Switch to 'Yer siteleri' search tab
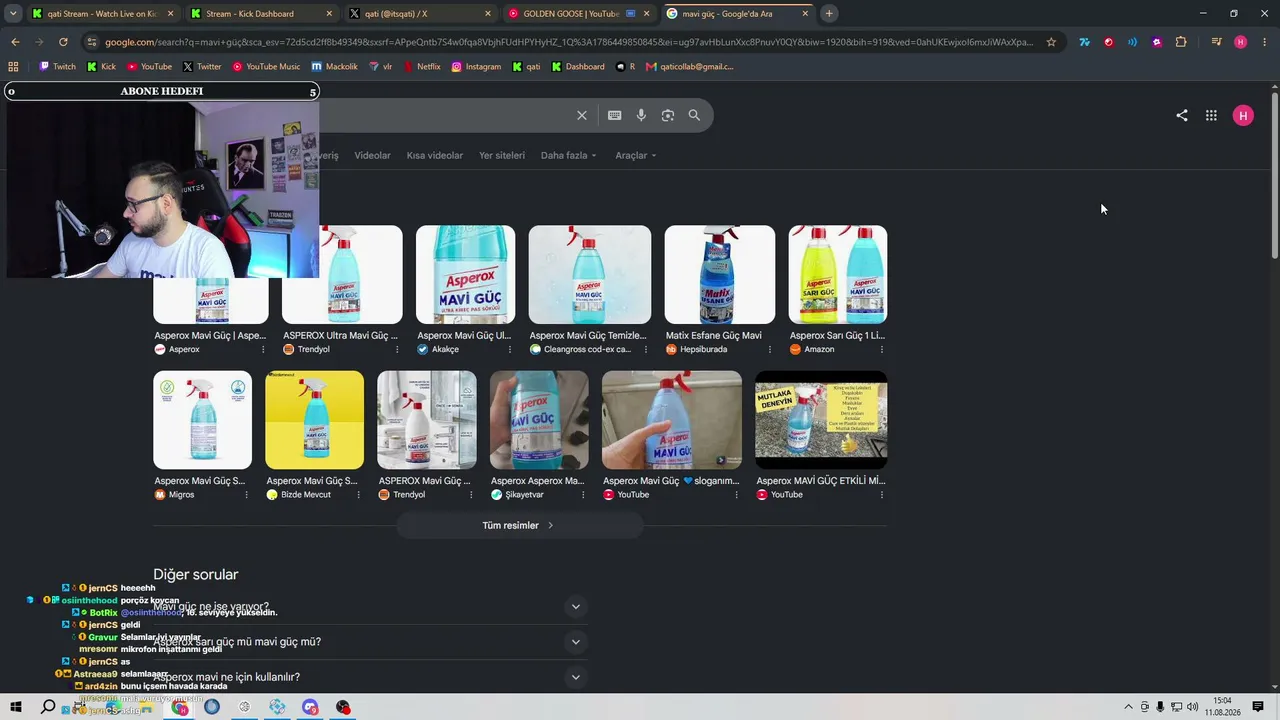 pos(502,155)
